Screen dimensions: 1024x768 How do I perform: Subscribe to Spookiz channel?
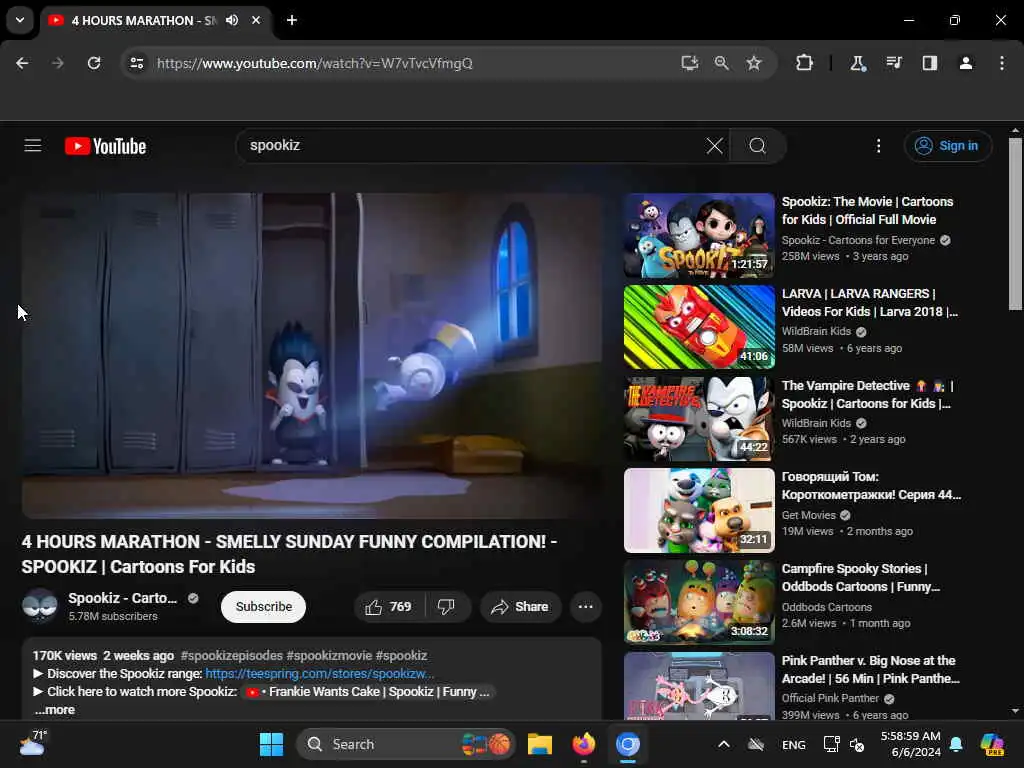264,607
